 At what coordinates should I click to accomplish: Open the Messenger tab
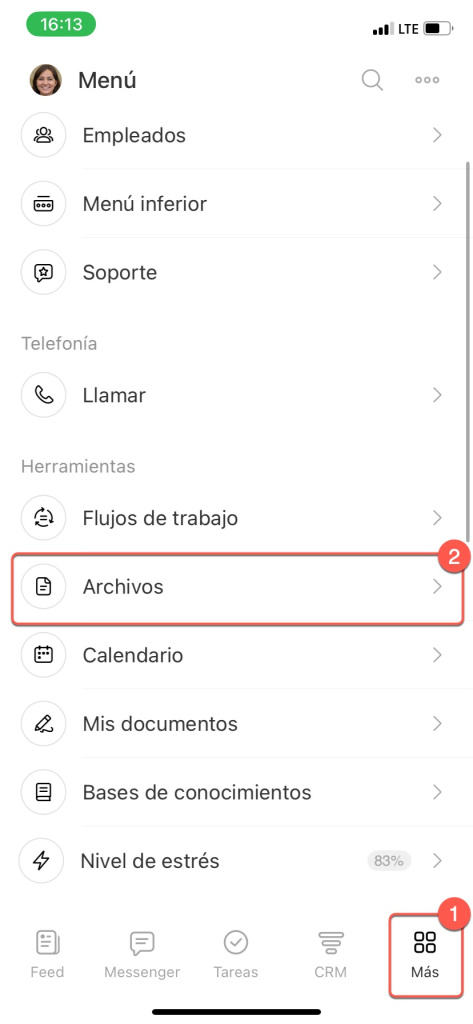[142, 954]
